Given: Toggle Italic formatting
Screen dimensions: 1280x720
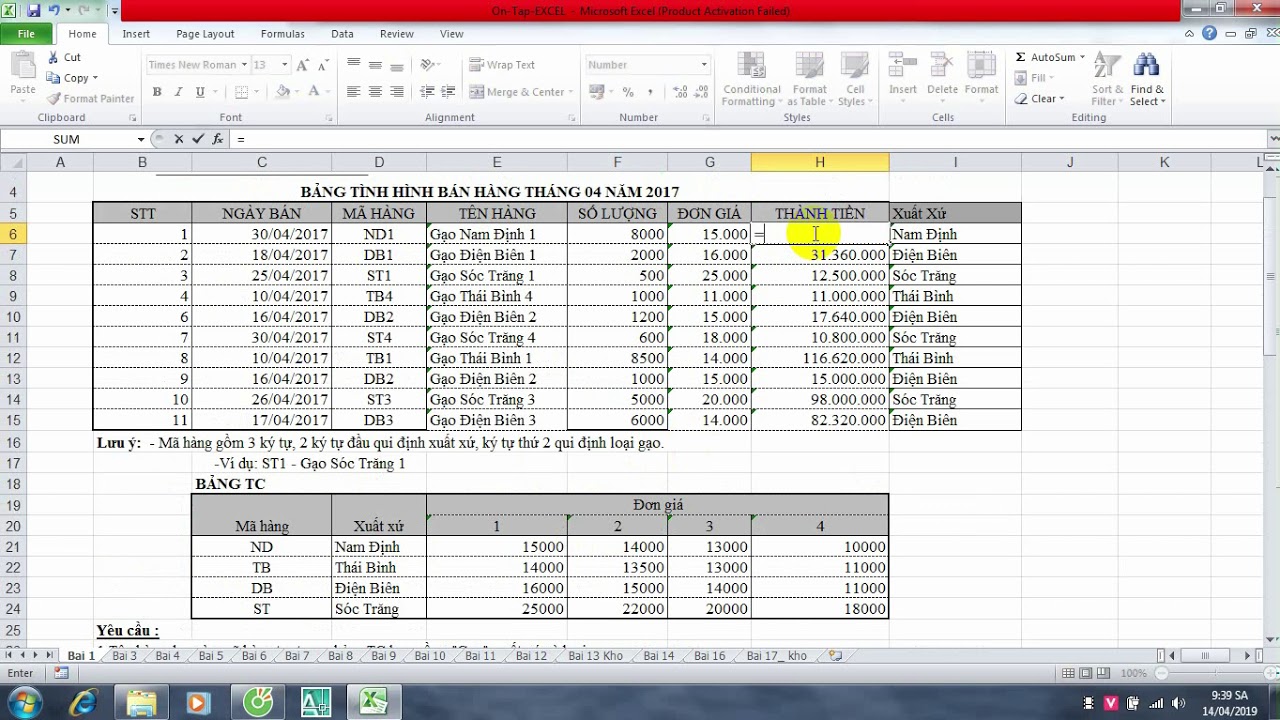Looking at the screenshot, I should [x=178, y=92].
